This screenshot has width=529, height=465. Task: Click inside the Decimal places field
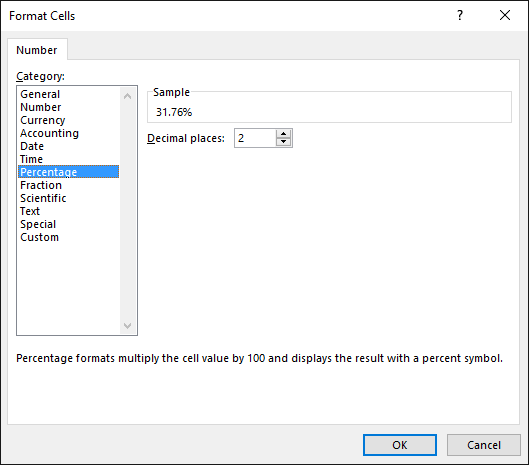pos(255,138)
